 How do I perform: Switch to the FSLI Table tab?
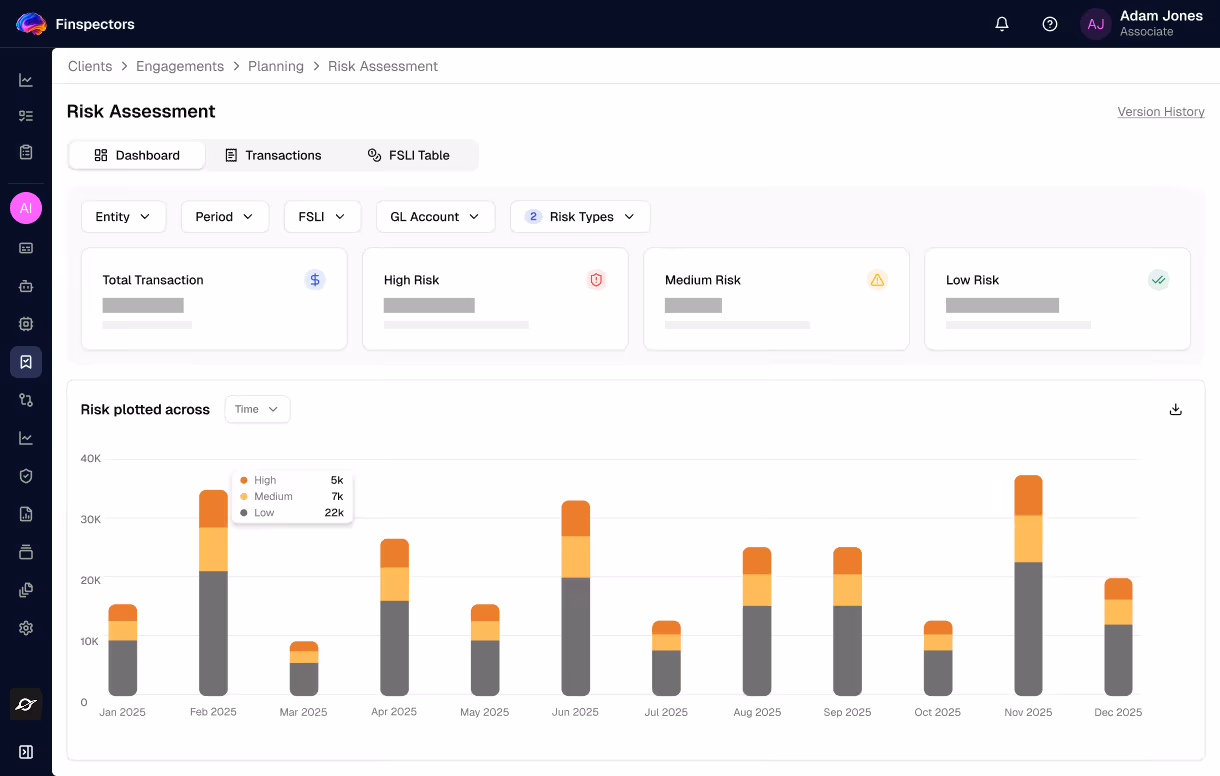coord(408,155)
